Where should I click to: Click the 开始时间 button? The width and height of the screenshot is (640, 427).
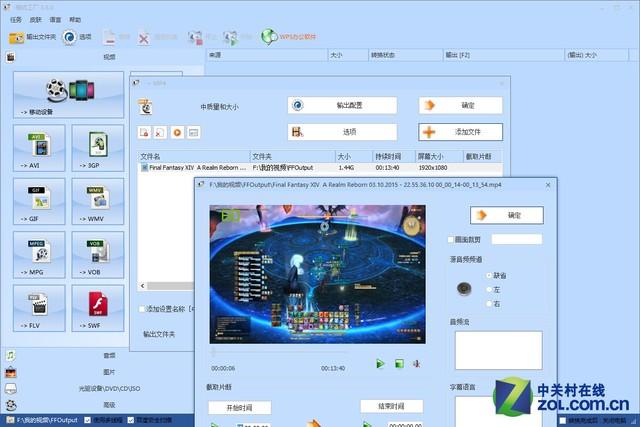click(x=240, y=407)
